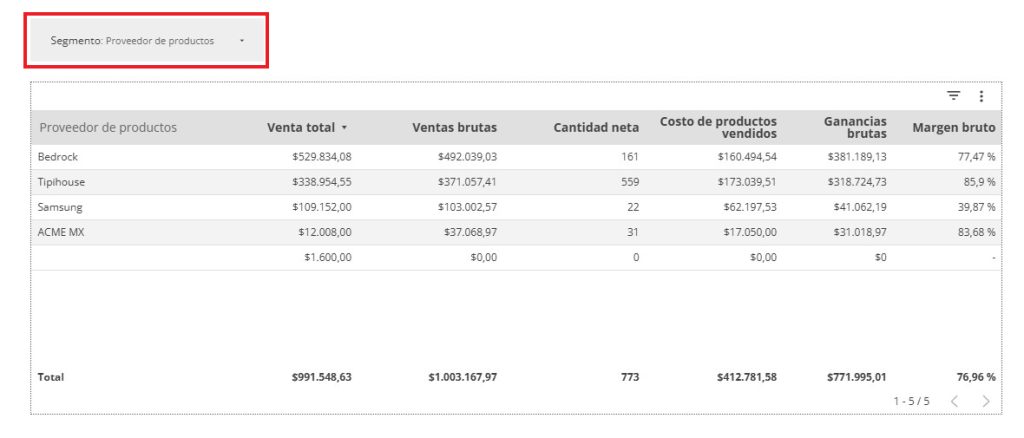Click Tipihouse total sale $338.954,55
This screenshot has width=1024, height=438.
point(322,182)
